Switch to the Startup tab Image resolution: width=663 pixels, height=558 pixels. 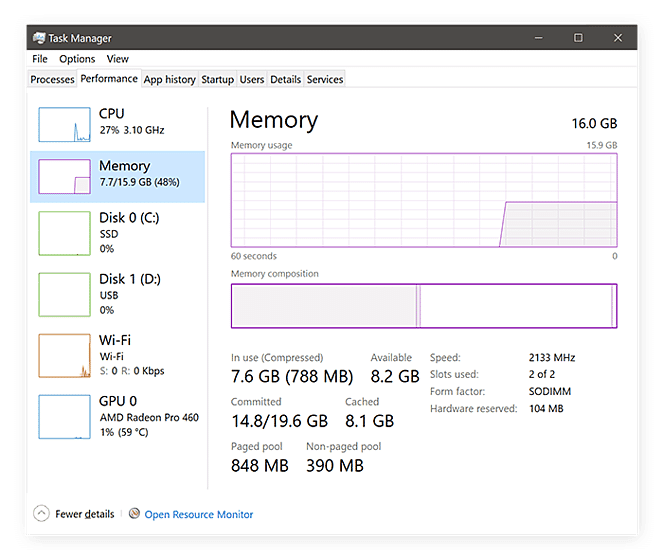(x=217, y=79)
